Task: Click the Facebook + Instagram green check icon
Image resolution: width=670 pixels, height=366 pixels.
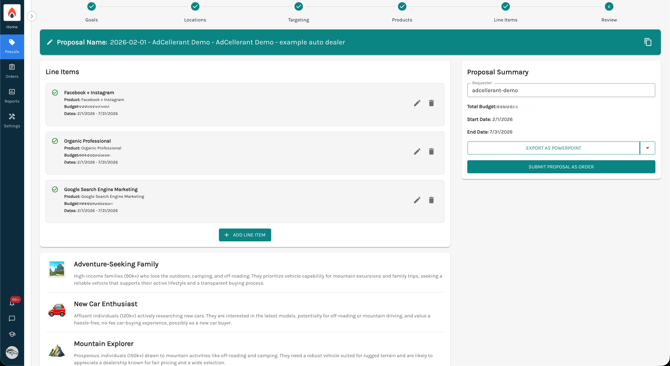Action: (55, 92)
